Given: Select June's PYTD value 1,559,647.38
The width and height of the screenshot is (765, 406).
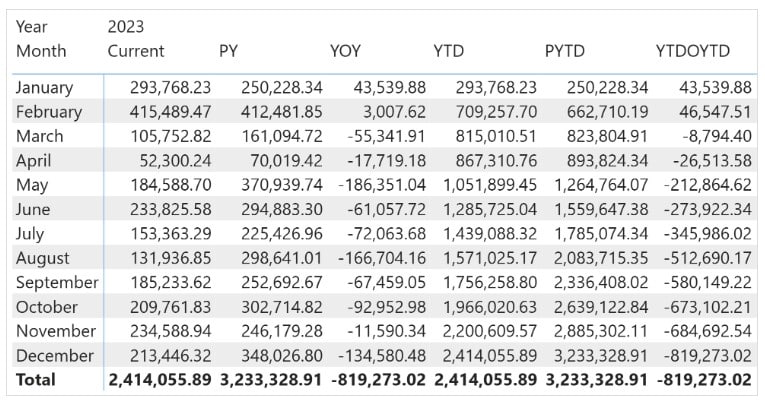Looking at the screenshot, I should click(601, 209).
